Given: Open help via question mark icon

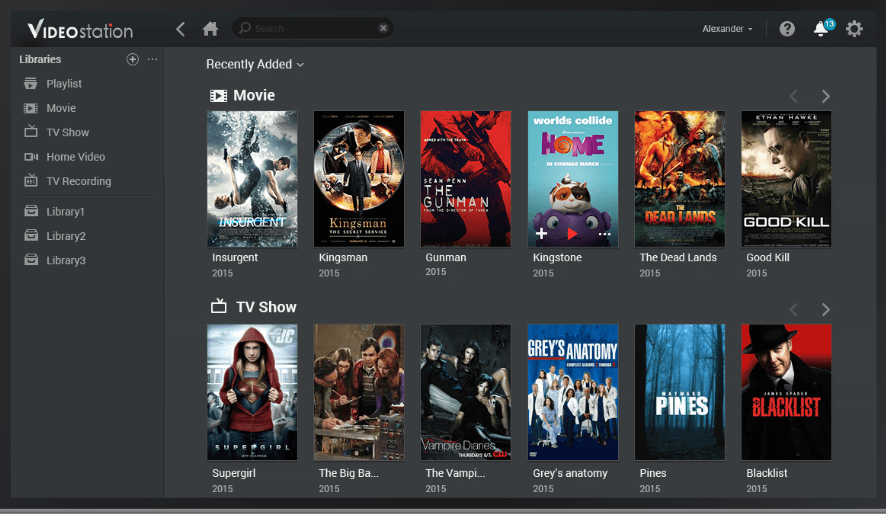Looking at the screenshot, I should [787, 29].
